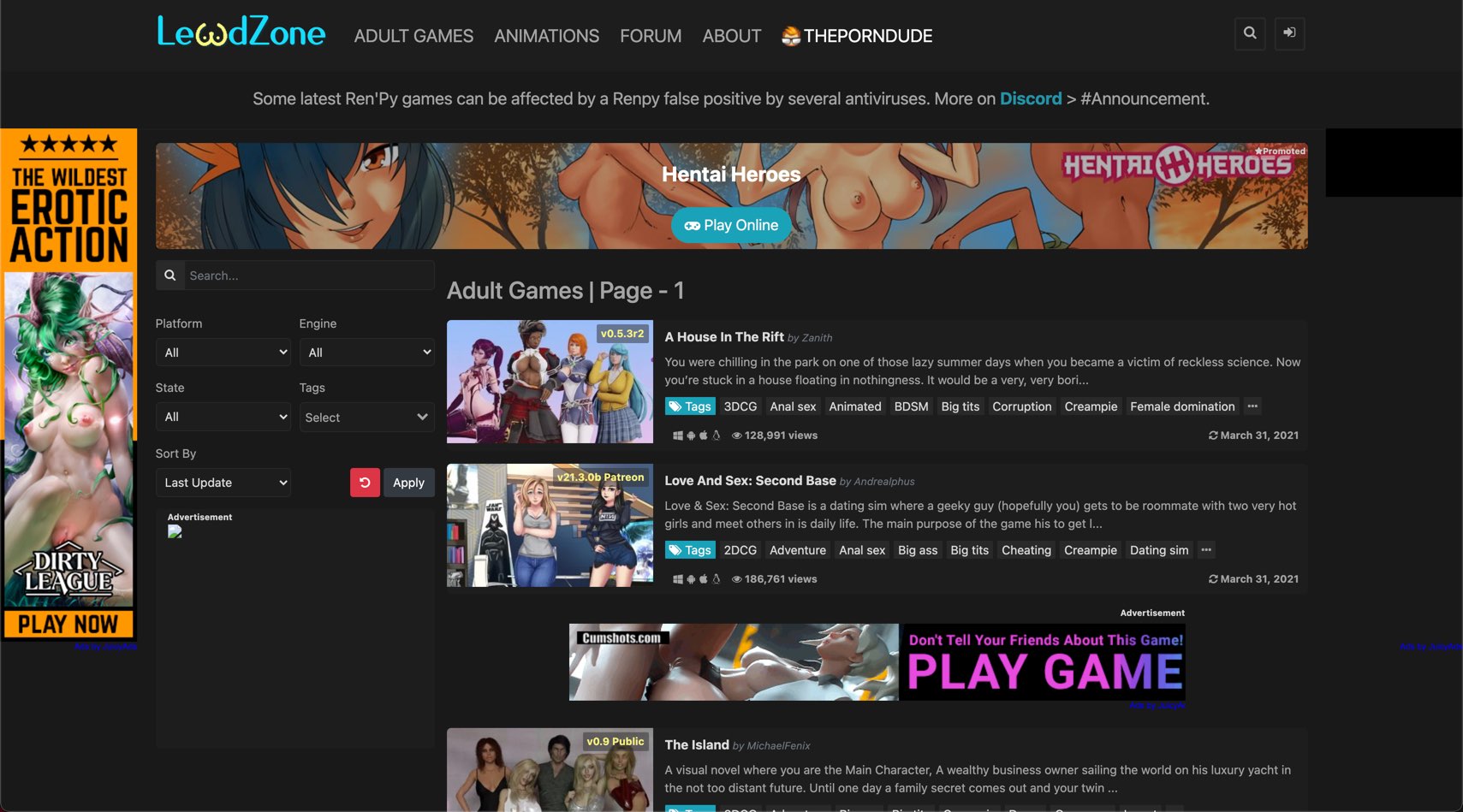Click the Play Online button
The image size is (1463, 812).
[x=731, y=225]
